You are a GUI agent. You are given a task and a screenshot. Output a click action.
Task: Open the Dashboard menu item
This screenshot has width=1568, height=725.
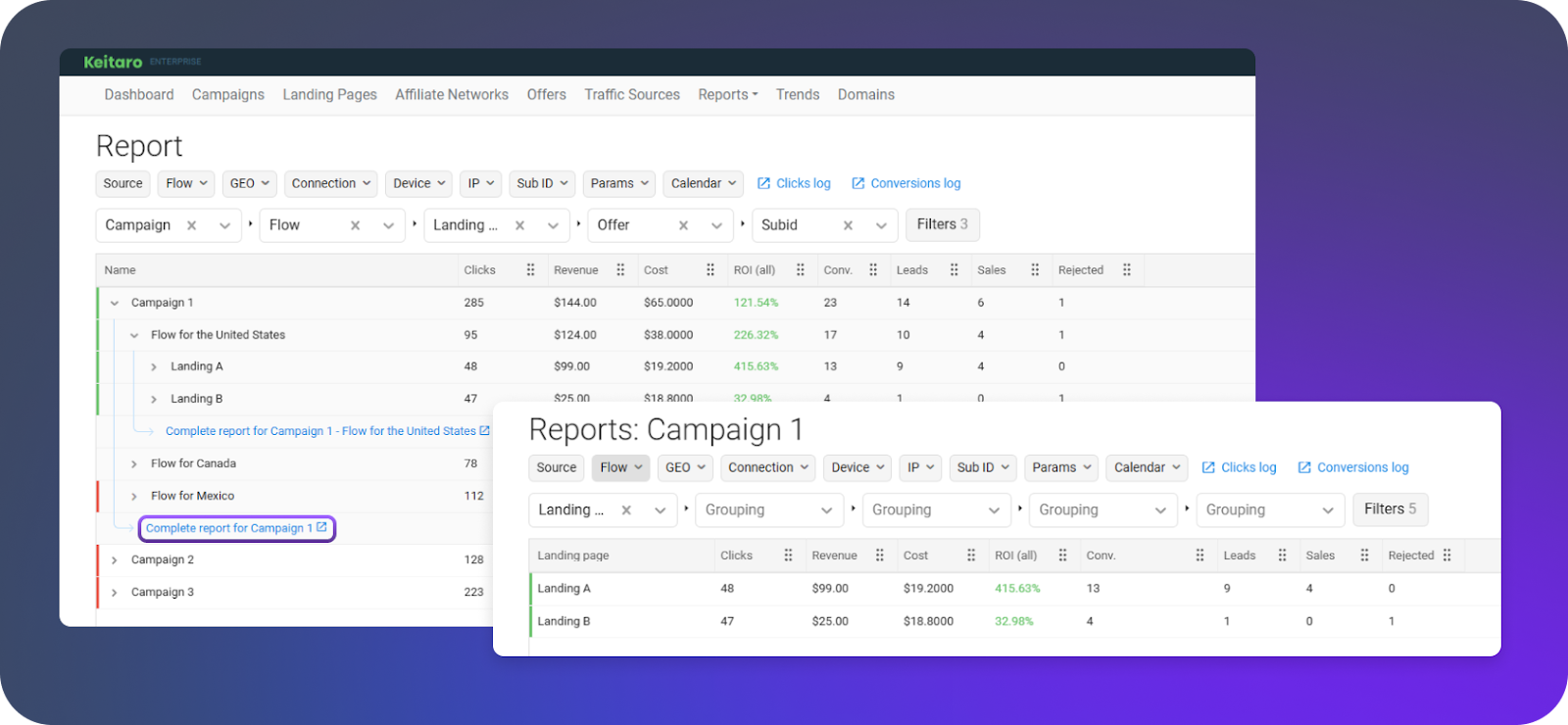(x=139, y=95)
